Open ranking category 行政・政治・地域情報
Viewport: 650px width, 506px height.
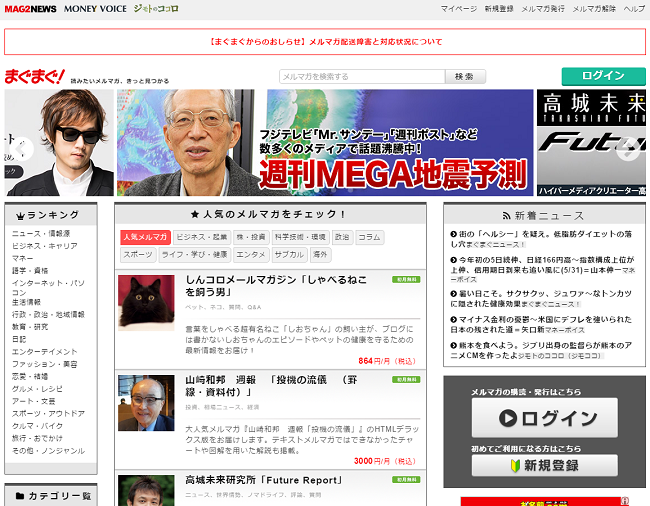click(48, 315)
